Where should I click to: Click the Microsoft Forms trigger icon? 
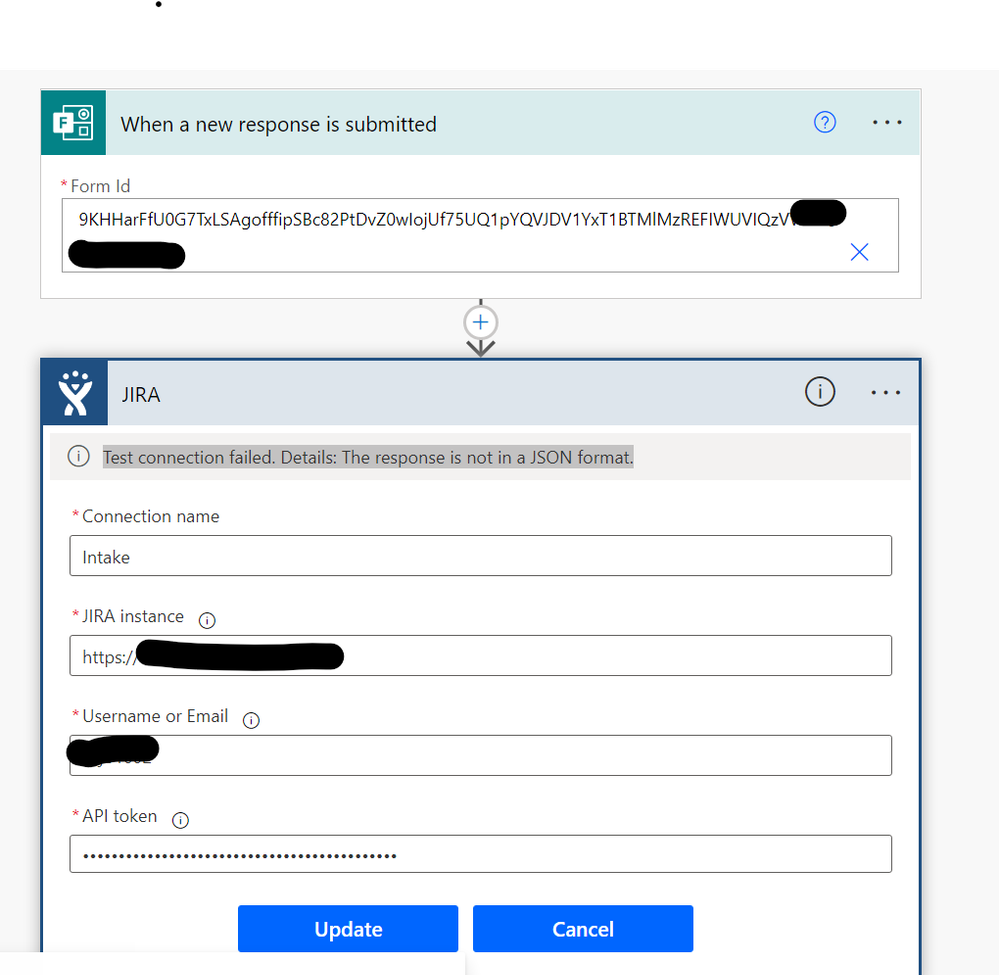(73, 122)
